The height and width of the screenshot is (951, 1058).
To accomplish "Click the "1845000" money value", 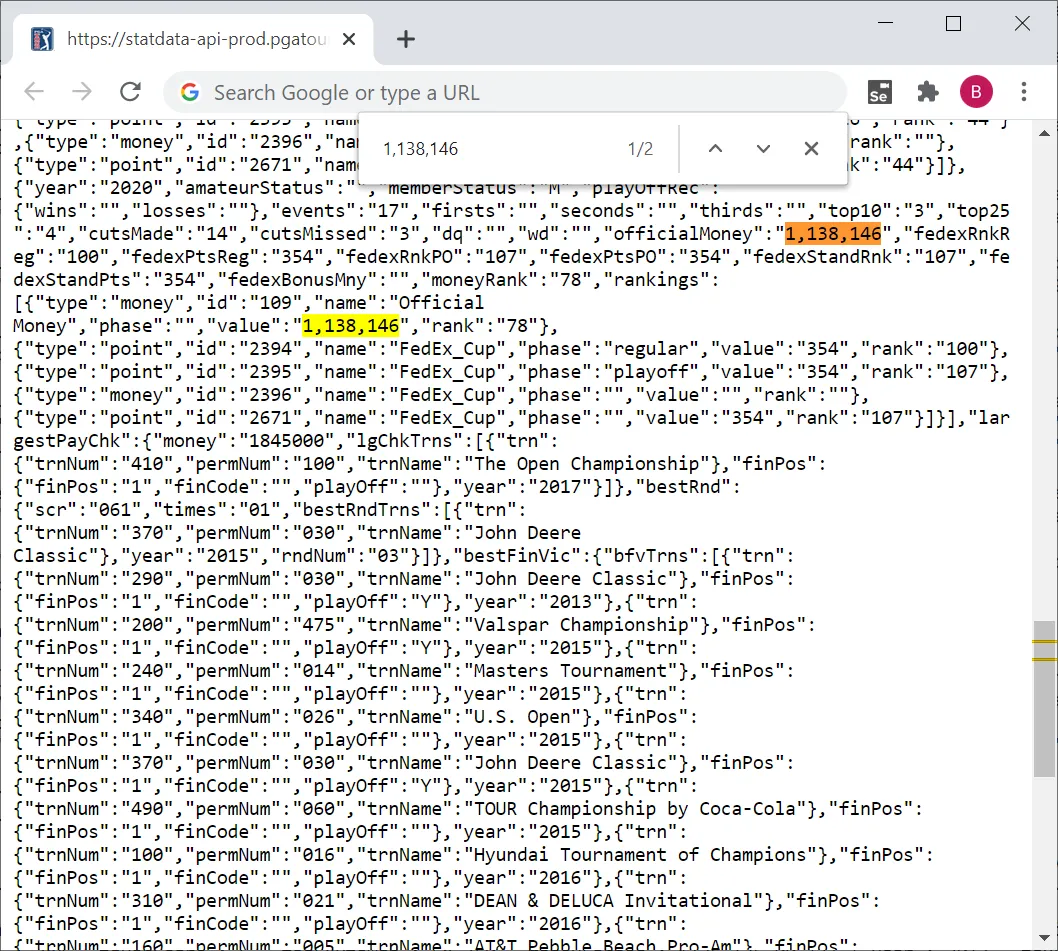I will coord(287,441).
